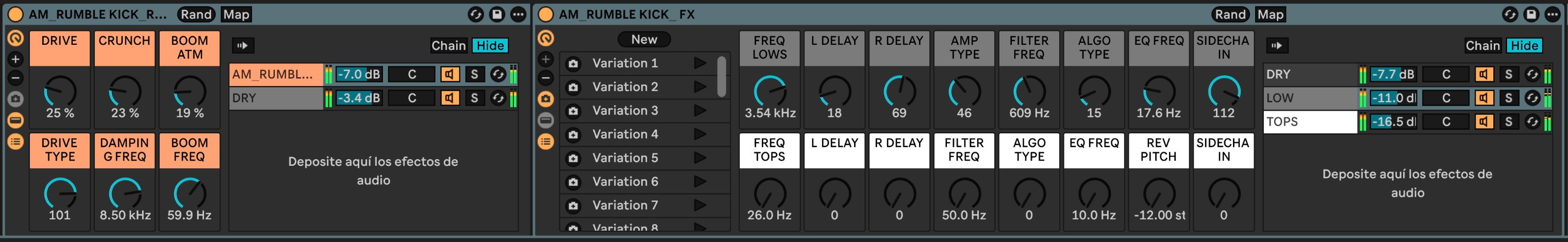
Task: Toggle Auto Select in AM_RUMBLE KICK_FX chain list
Action: [x=1276, y=46]
